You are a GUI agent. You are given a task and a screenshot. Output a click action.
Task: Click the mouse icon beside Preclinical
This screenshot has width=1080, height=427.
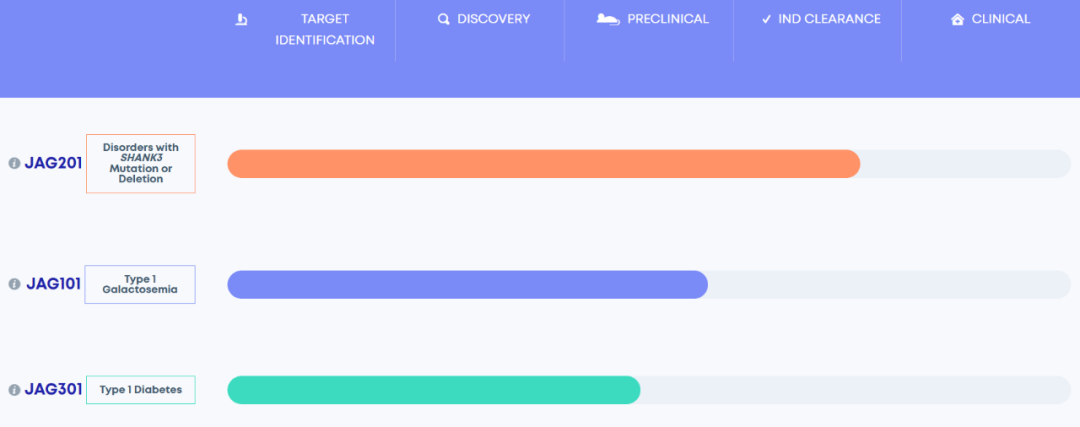607,19
